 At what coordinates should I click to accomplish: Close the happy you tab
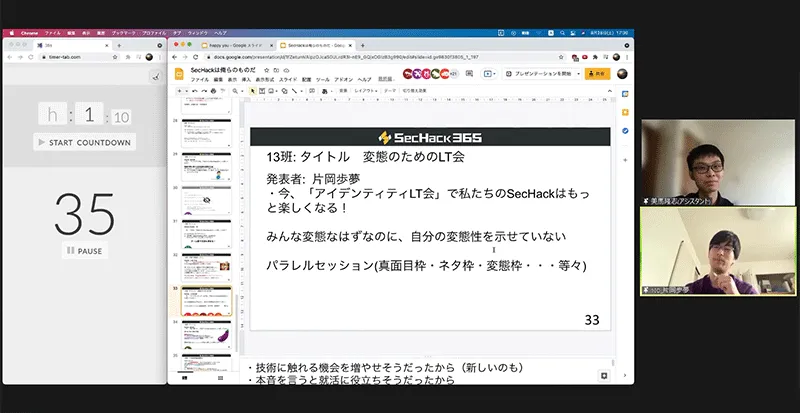click(271, 45)
